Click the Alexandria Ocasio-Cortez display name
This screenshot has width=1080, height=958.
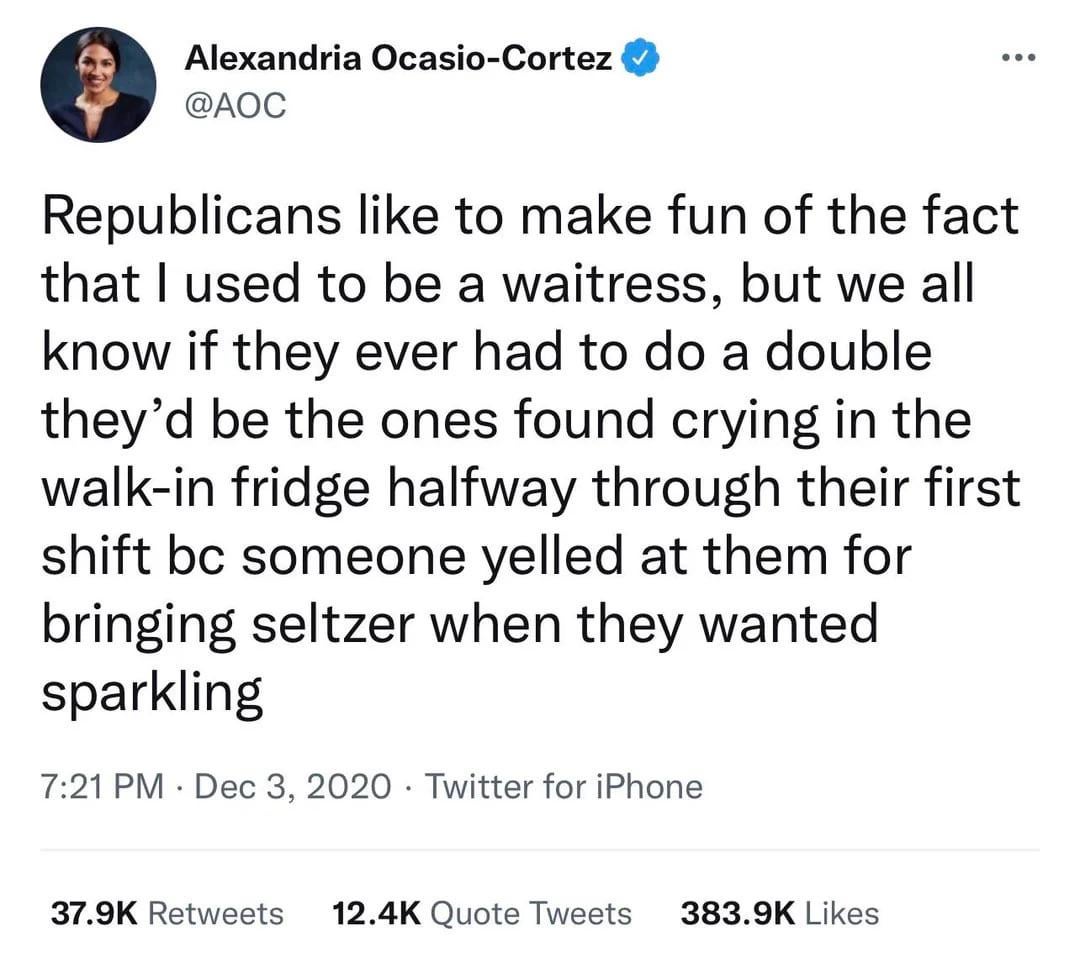point(399,60)
